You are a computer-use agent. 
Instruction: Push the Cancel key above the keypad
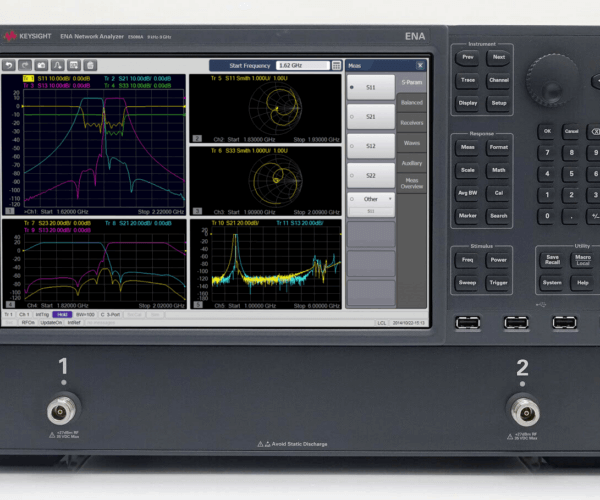(x=572, y=132)
